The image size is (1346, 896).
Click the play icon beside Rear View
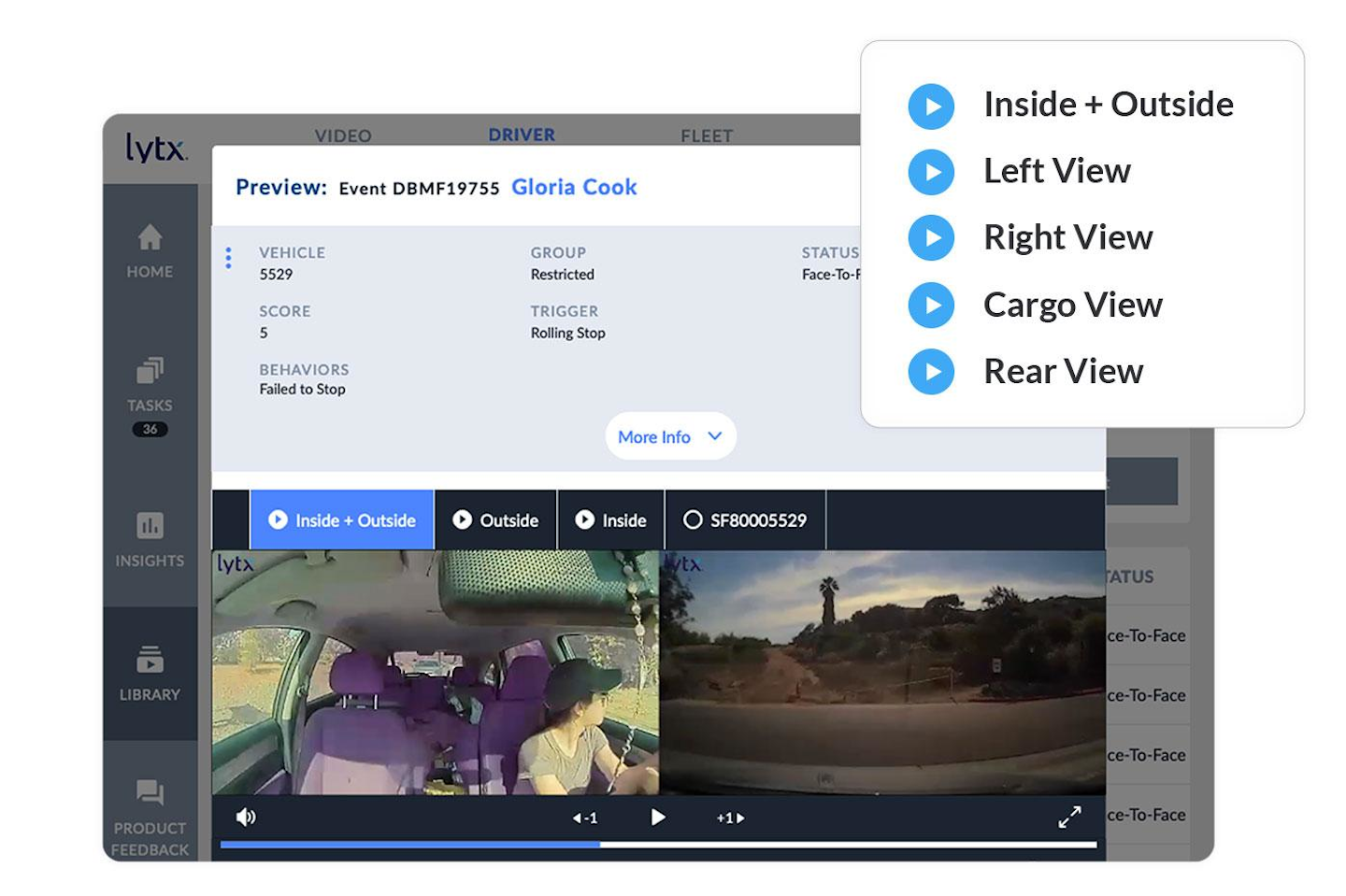click(x=931, y=372)
